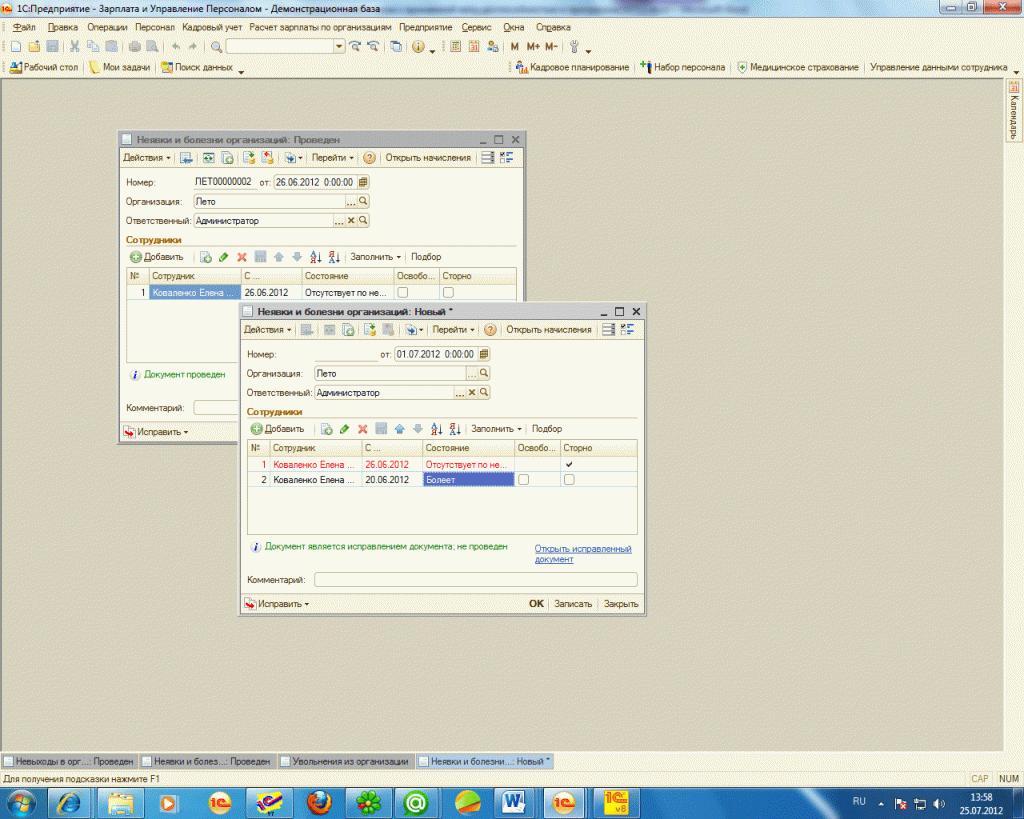Viewport: 1024px width, 819px height.
Task: Move the row up with the blue arrow in the Новый document
Action: (400, 428)
